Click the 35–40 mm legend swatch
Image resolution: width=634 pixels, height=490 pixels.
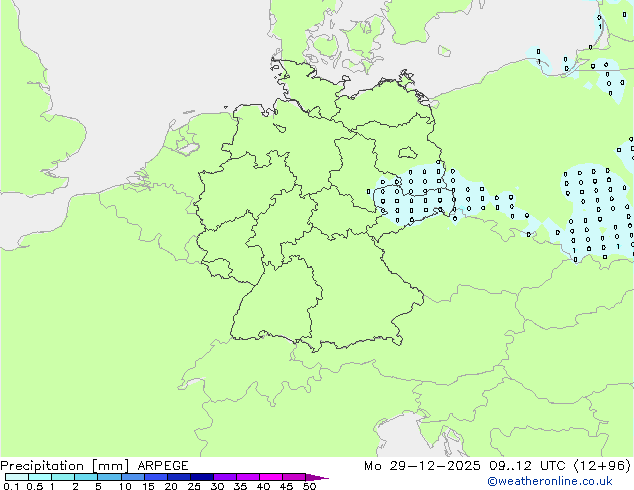click(248, 477)
